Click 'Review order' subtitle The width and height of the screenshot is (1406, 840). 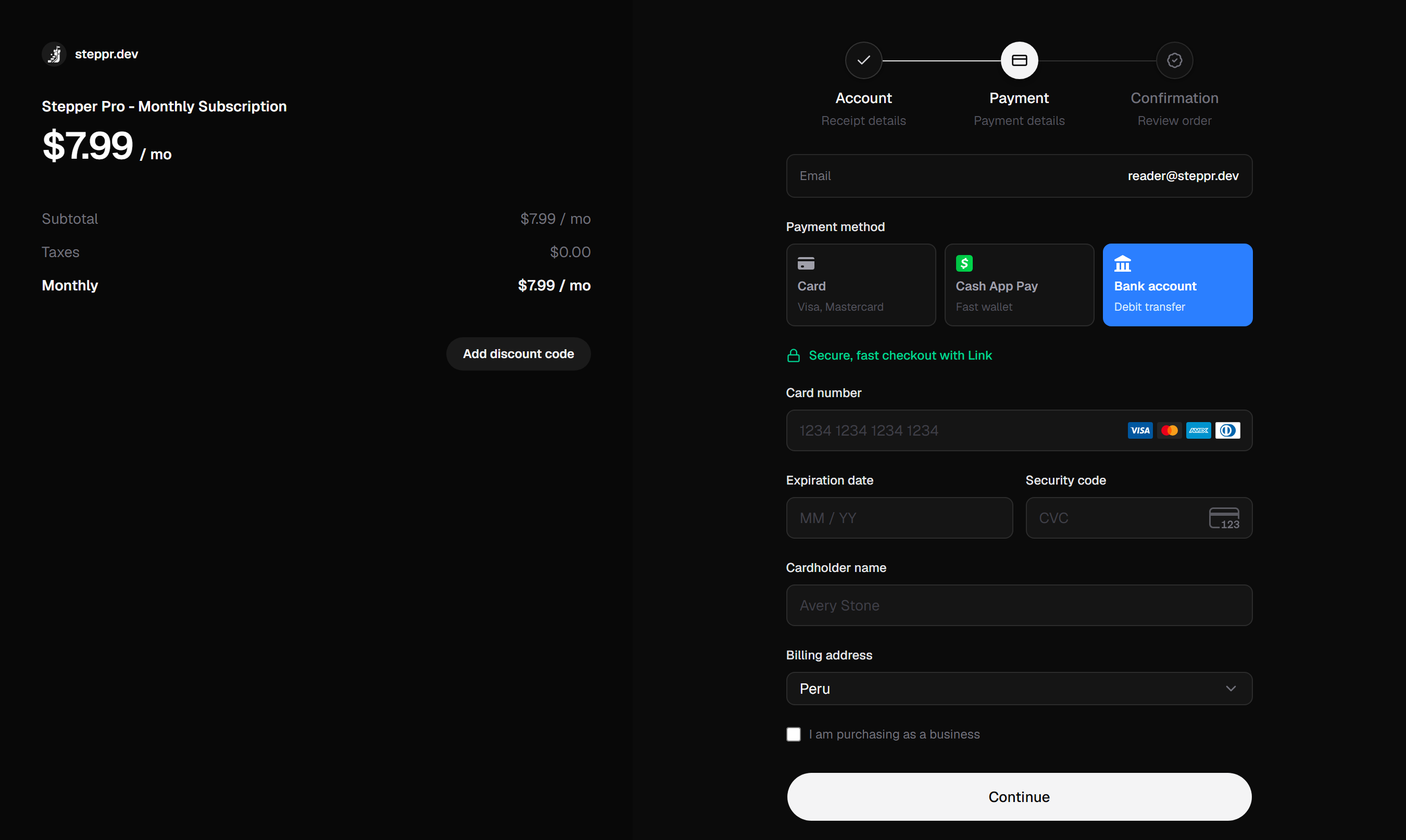1174,121
